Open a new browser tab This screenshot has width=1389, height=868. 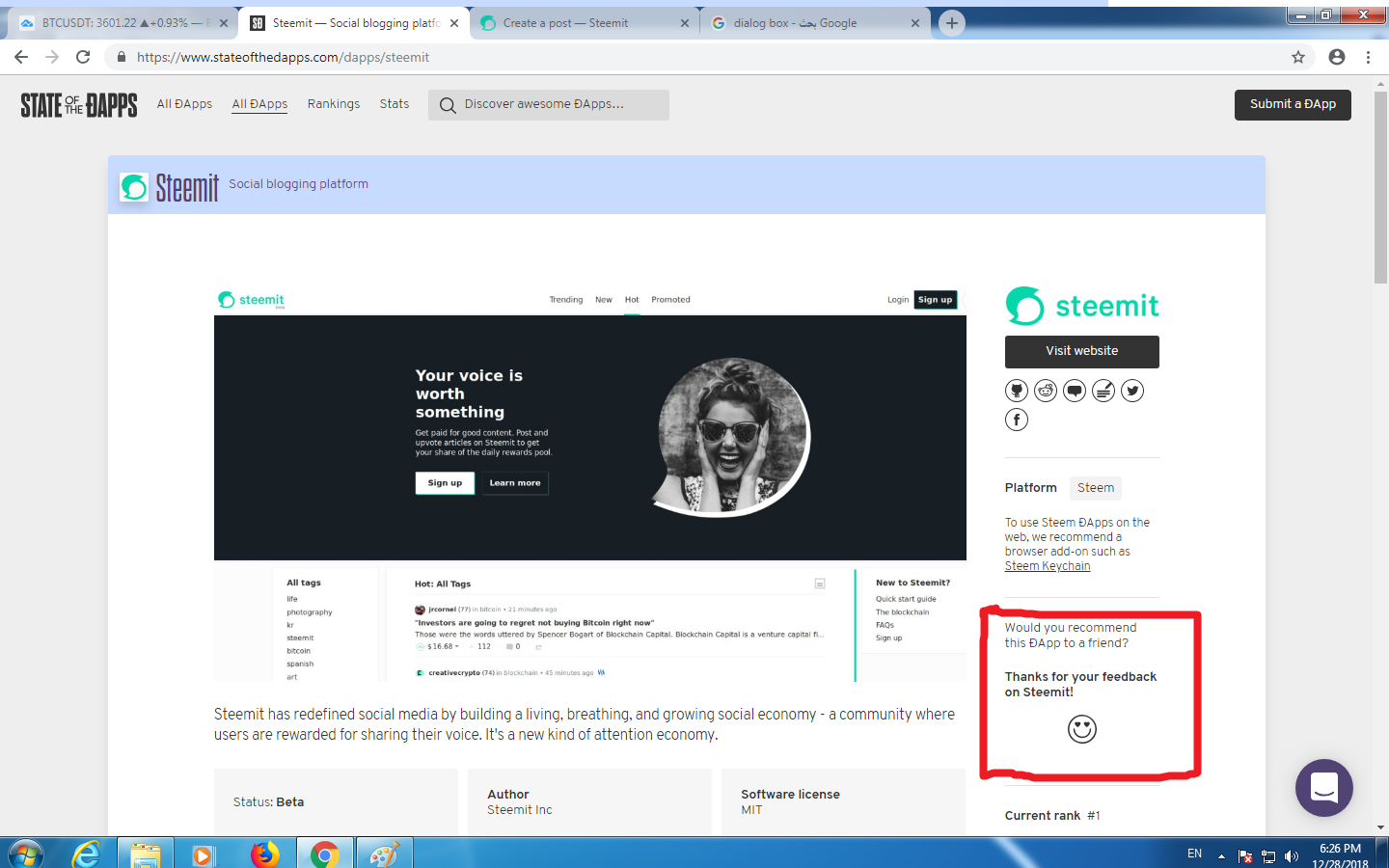tap(952, 23)
